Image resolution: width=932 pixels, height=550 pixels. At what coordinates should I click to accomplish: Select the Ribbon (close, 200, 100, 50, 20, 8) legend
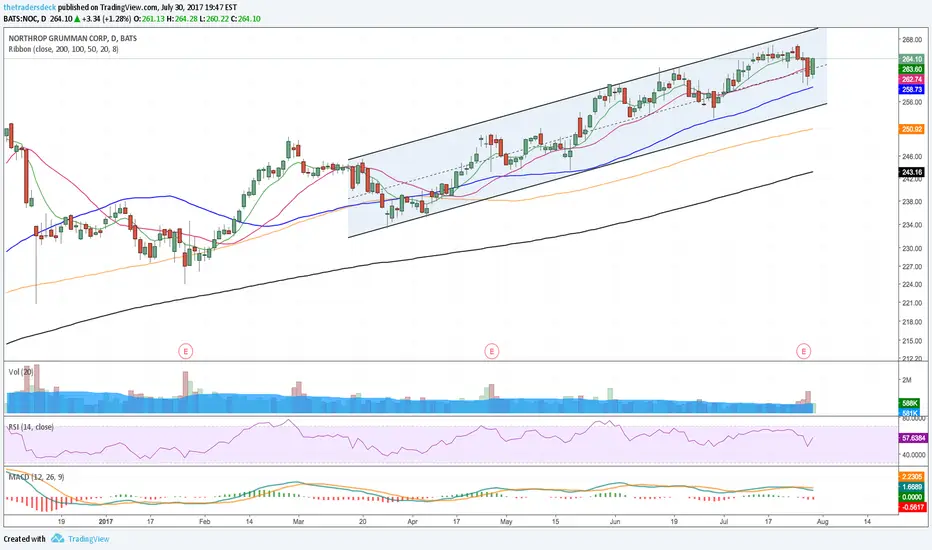pyautogui.click(x=63, y=49)
